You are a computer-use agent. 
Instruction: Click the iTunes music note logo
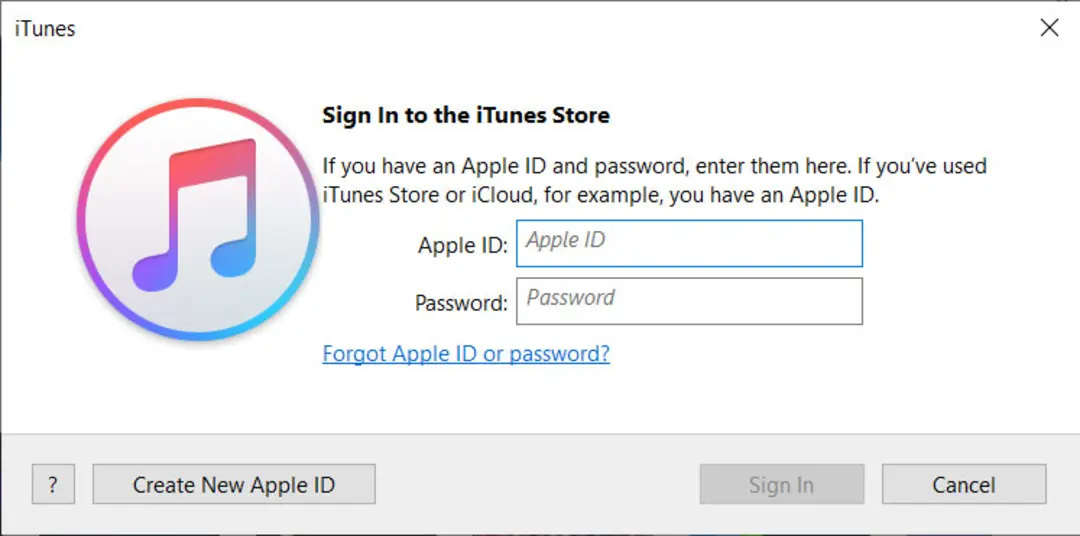(x=199, y=219)
